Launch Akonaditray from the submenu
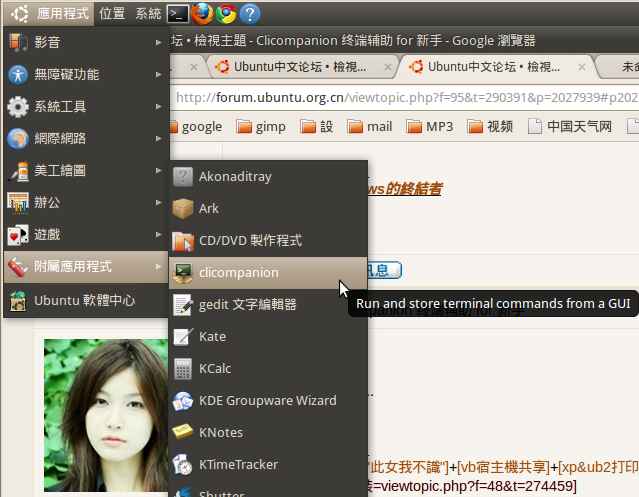This screenshot has width=639, height=497. (x=268, y=176)
